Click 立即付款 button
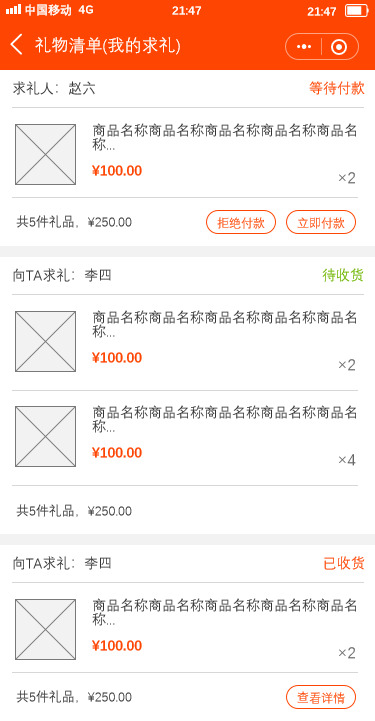Screen dimensions: 375x721 321,223
